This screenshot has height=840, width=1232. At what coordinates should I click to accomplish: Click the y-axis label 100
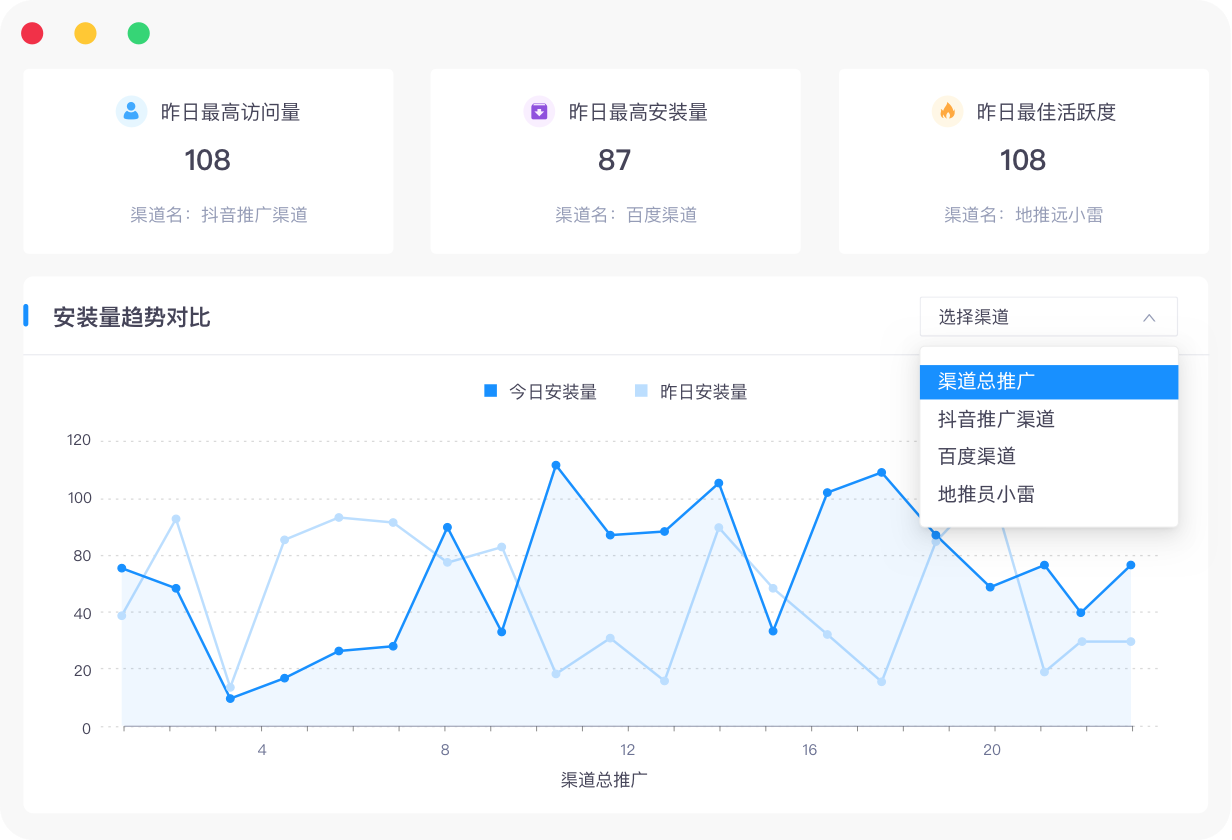click(79, 498)
